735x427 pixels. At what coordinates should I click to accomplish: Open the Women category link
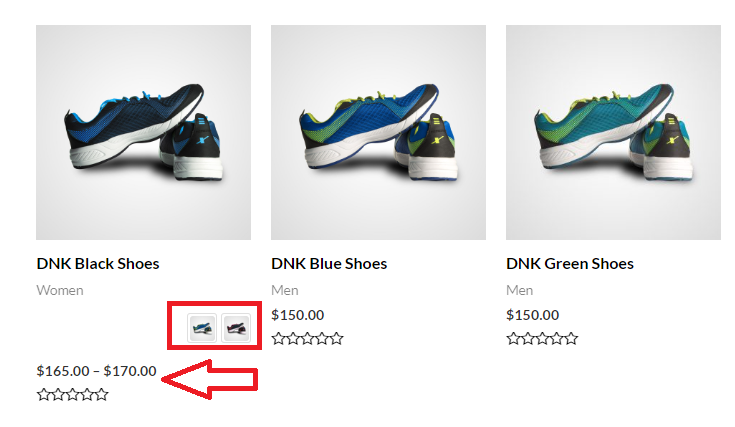coord(60,291)
